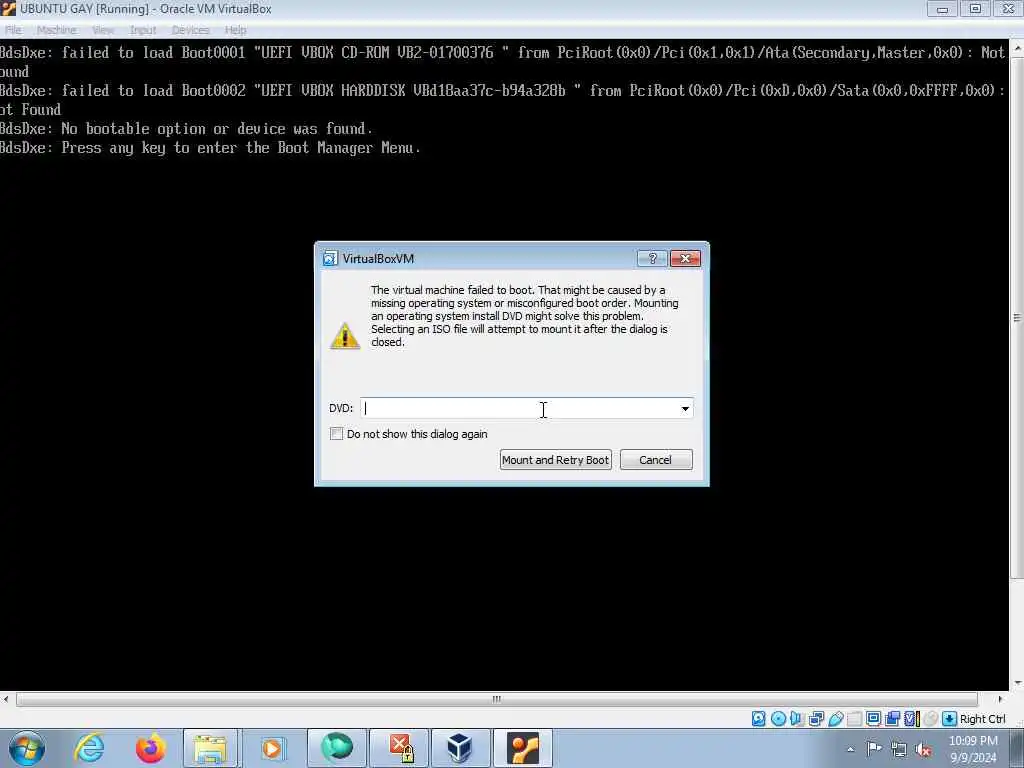Viewport: 1024px width, 768px height.
Task: Click the green sphere app taskbar icon
Action: 337,748
